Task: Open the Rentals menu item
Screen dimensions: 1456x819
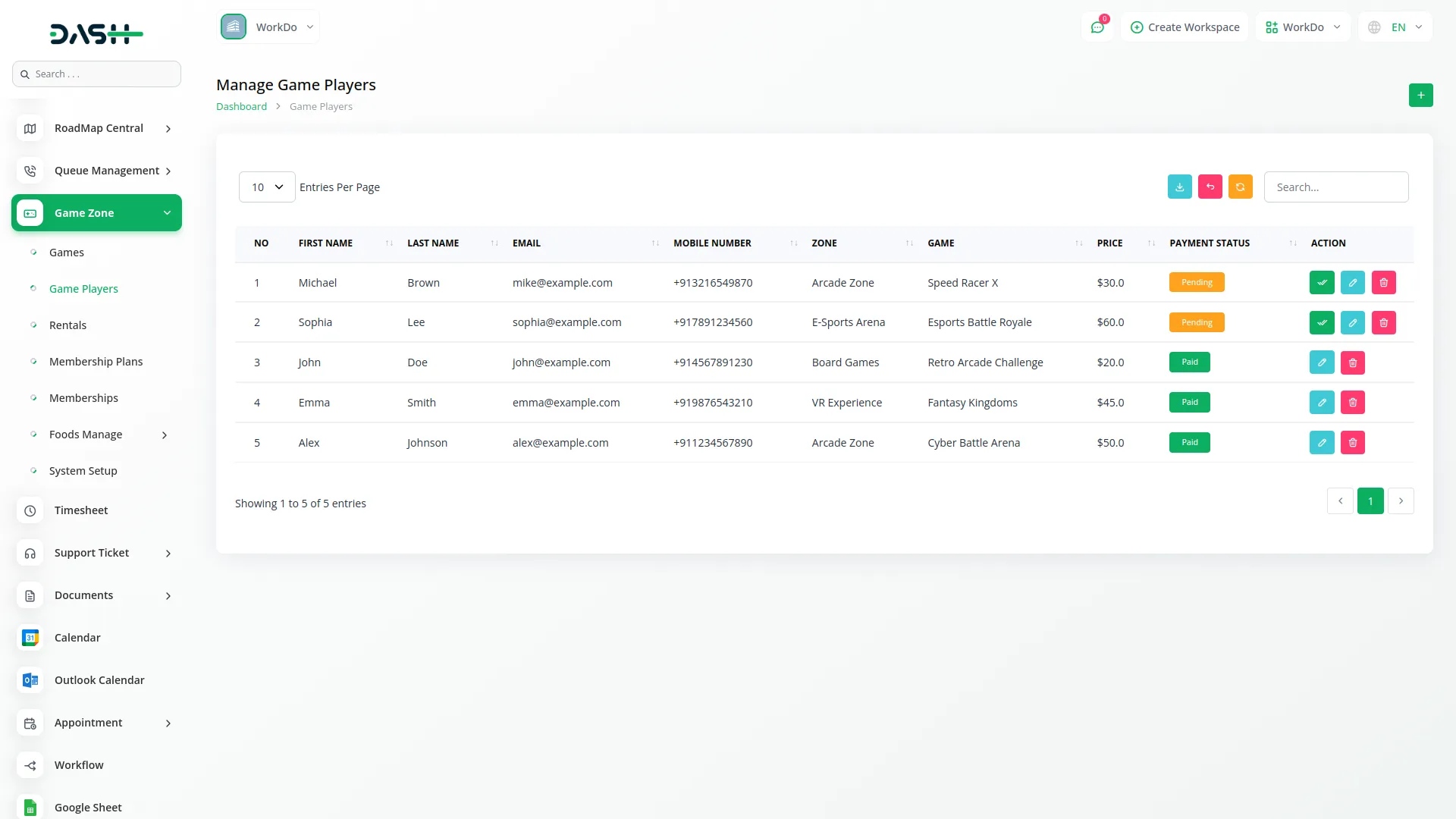Action: (67, 325)
